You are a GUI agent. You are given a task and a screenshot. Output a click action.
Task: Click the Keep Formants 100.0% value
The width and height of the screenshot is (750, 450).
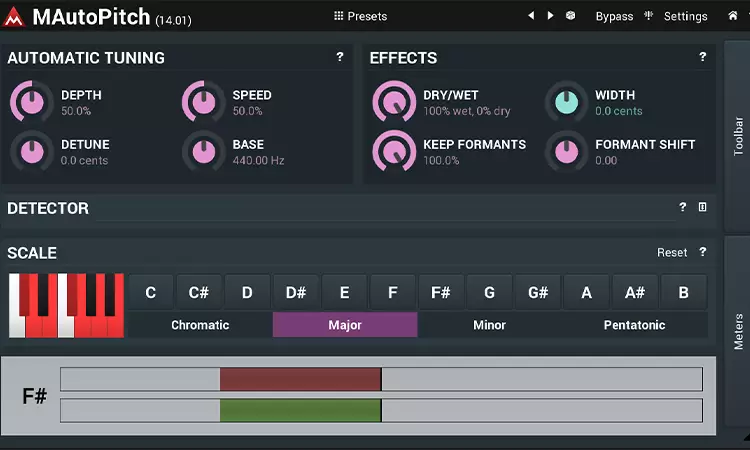click(441, 160)
